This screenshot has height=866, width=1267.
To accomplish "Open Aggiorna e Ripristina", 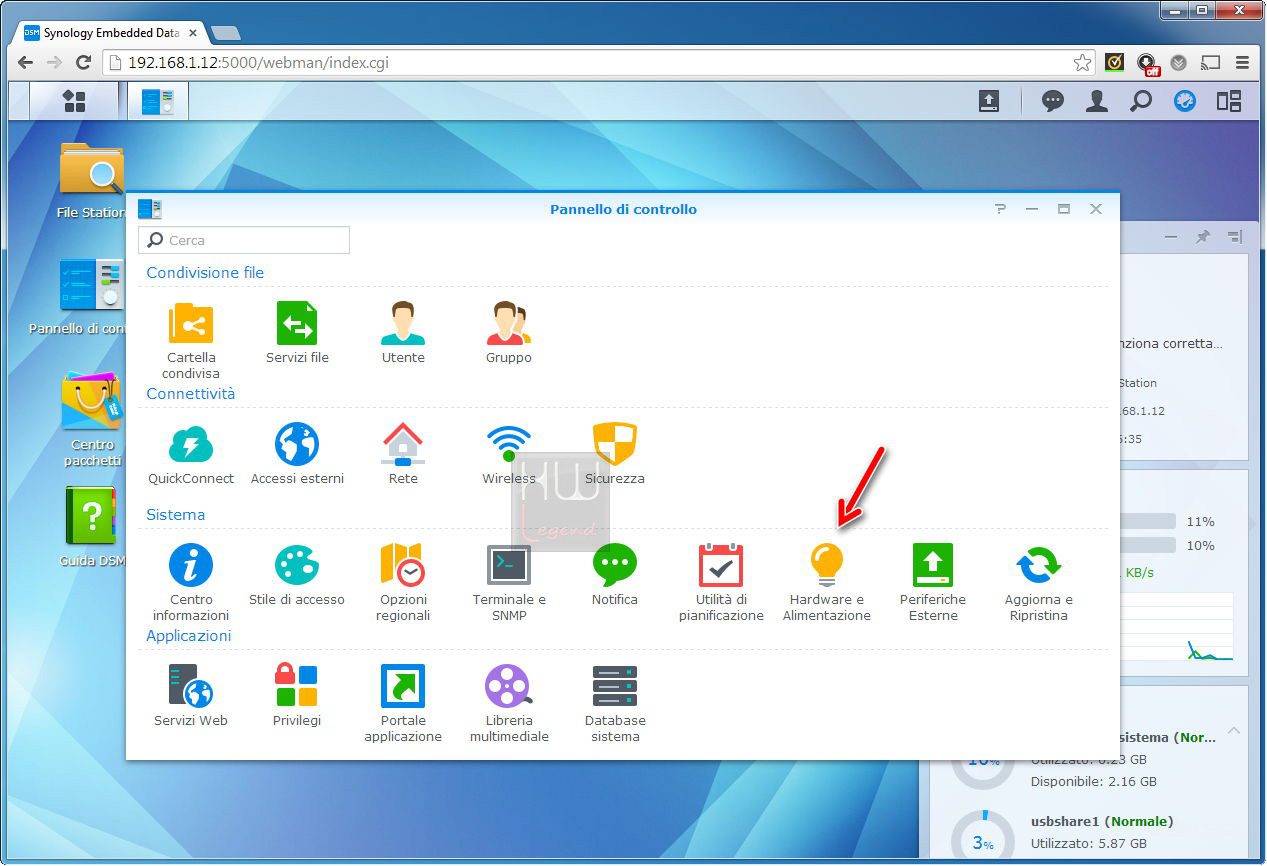I will click(x=1039, y=583).
